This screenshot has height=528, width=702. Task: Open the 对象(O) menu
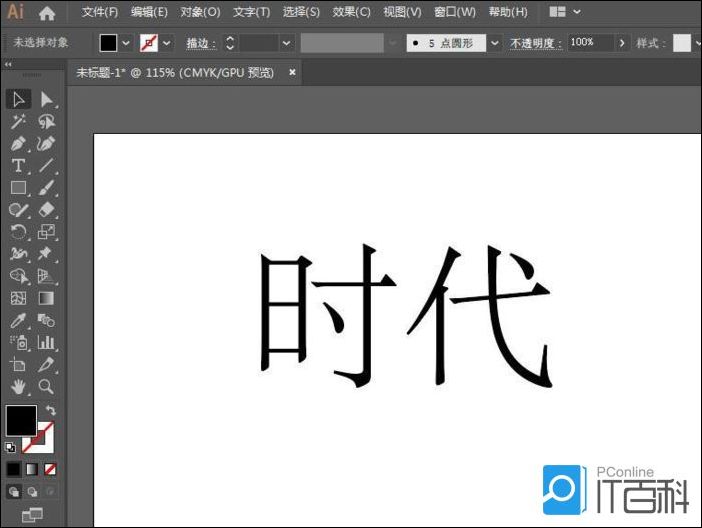click(200, 12)
